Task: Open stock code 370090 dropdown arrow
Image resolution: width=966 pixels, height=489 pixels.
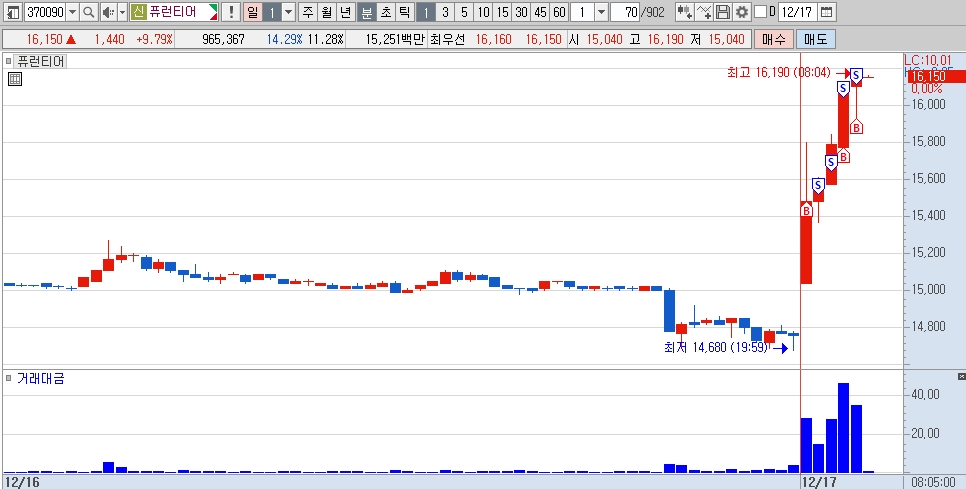Action: [72, 12]
